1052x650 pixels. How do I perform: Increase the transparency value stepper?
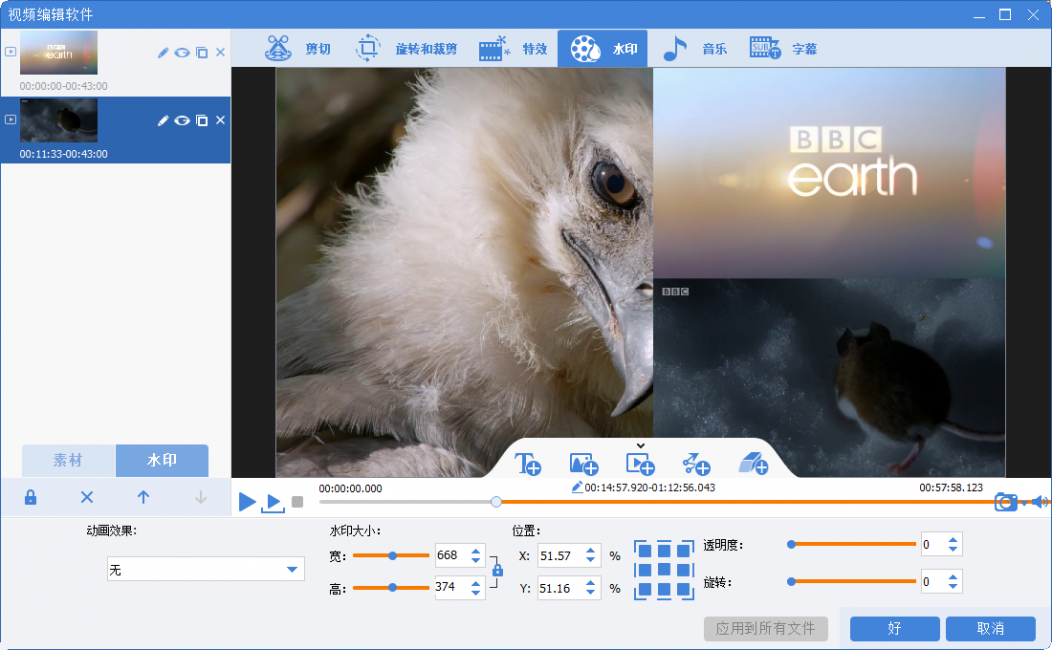[x=953, y=540]
